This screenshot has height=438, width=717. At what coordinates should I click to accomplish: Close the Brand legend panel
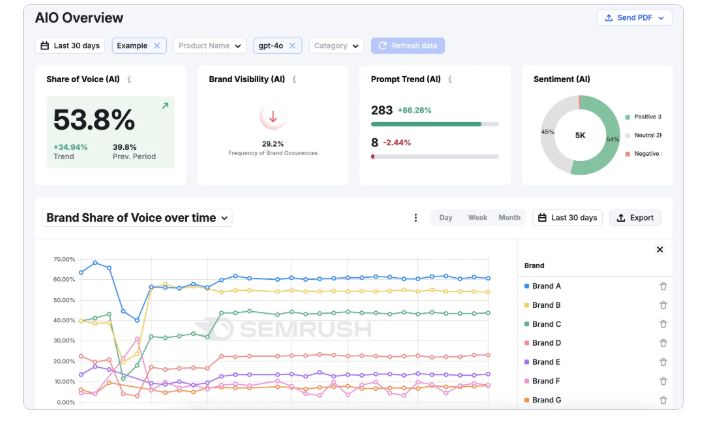659,250
